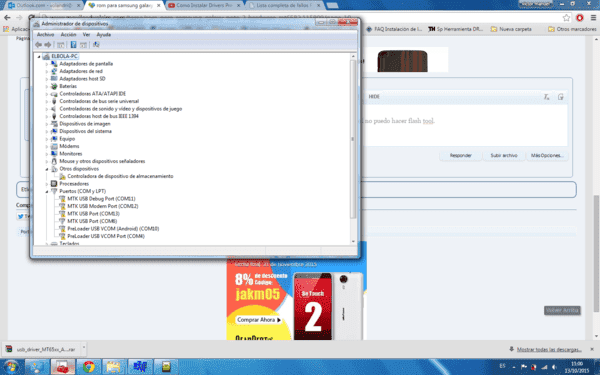Click Mostrar todas las descargas link

coord(549,349)
